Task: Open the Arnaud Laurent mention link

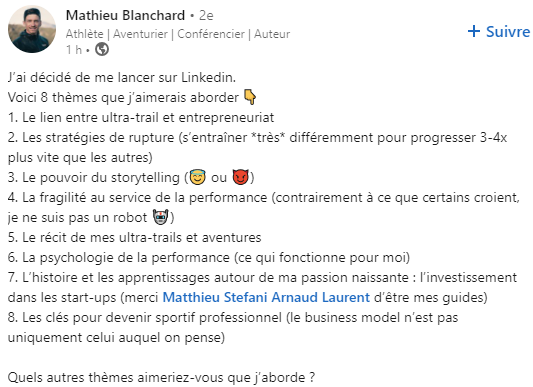Action: pos(321,297)
